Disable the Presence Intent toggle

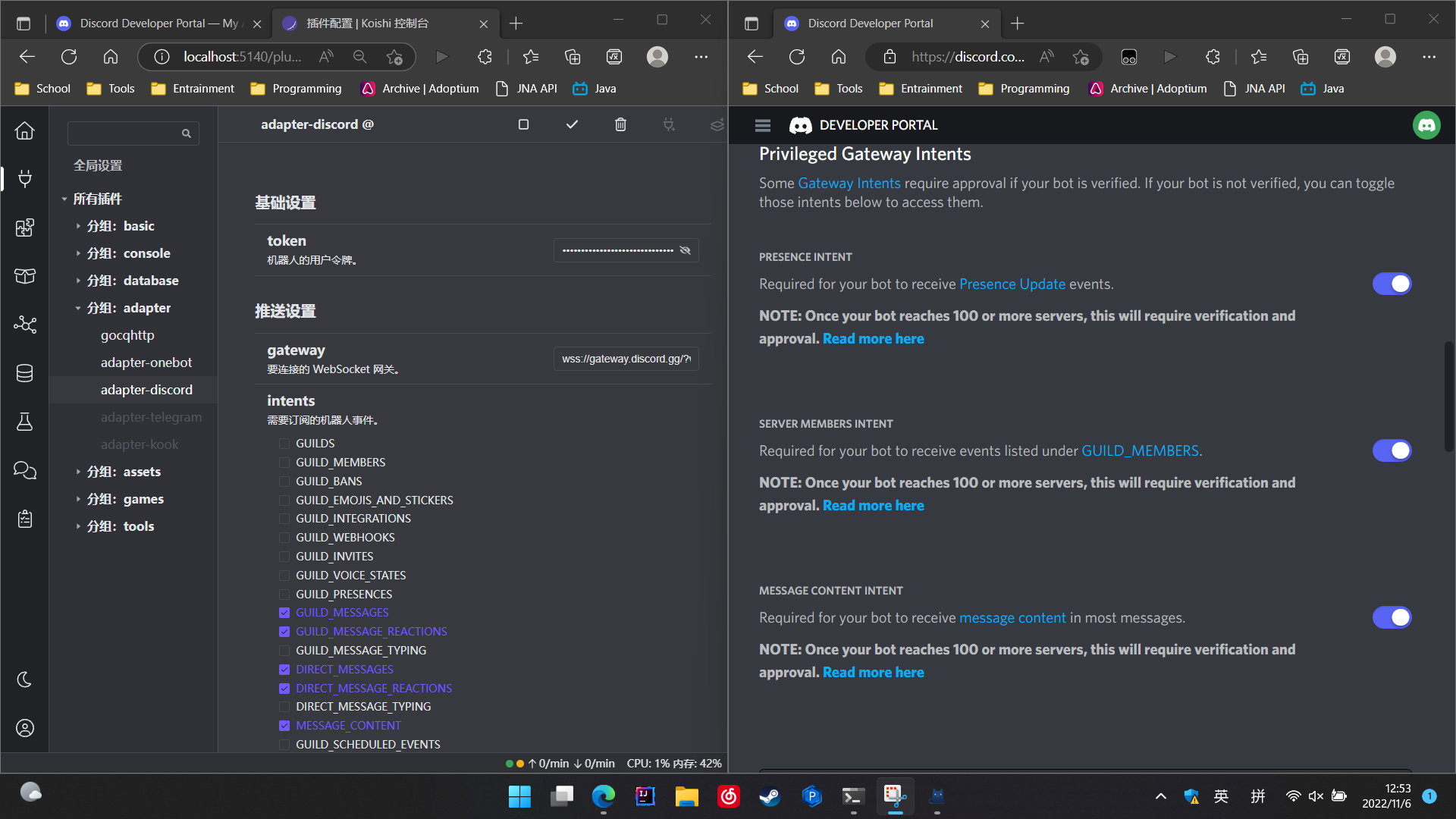click(x=1392, y=284)
